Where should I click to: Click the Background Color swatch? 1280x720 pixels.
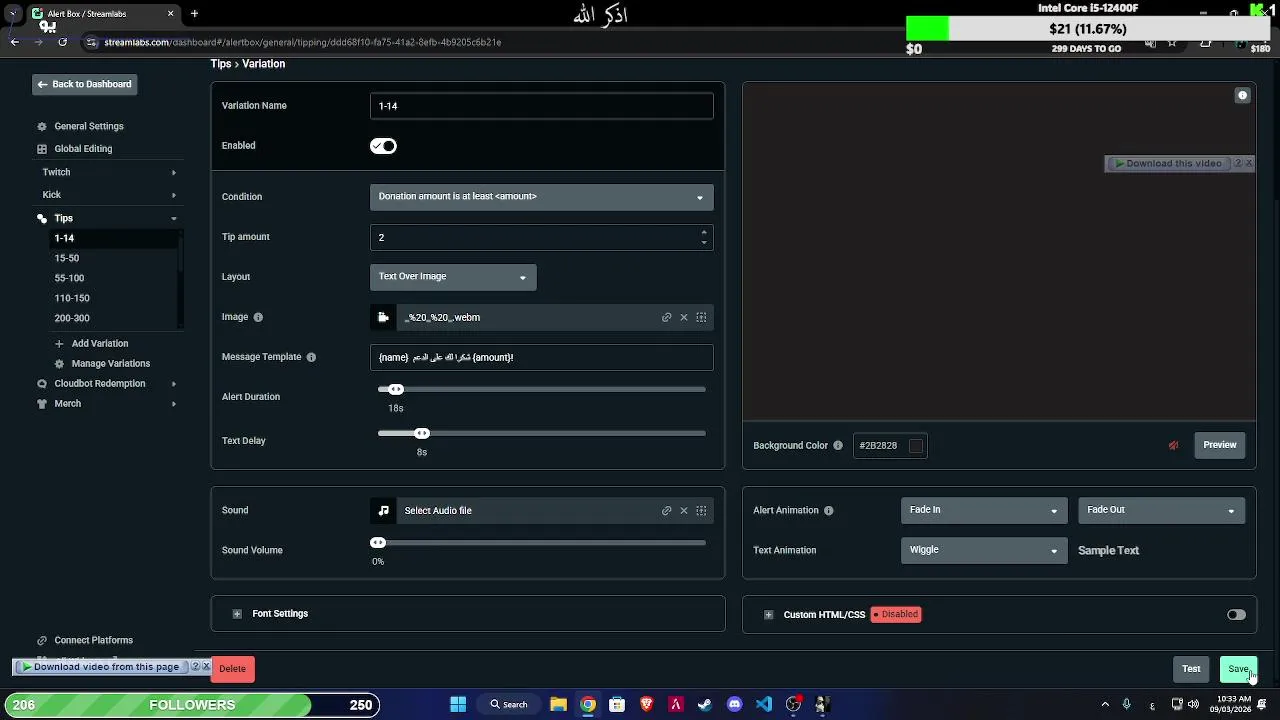916,446
